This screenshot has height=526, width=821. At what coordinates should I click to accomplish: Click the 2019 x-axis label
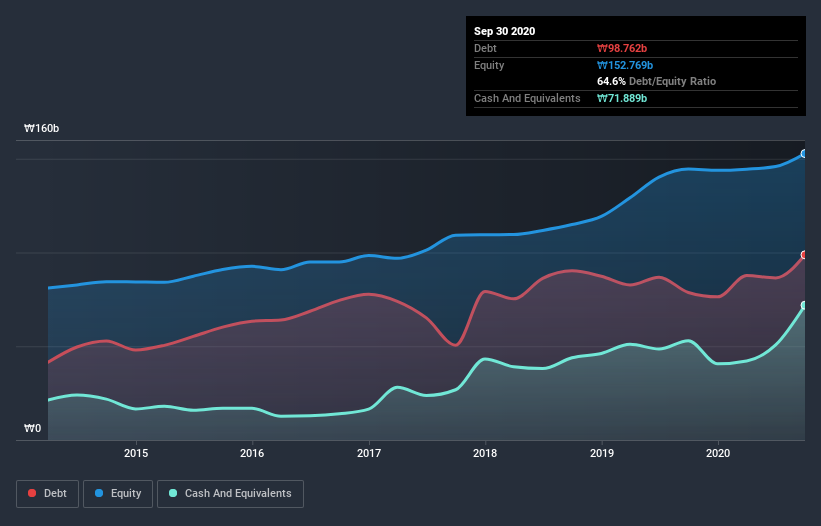click(x=602, y=453)
